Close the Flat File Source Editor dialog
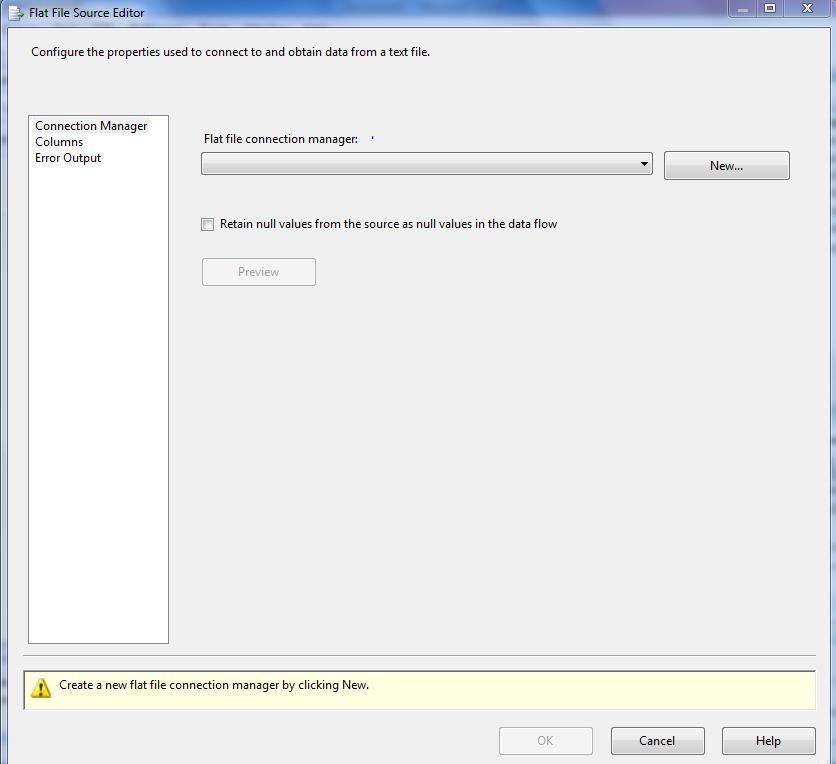The width and height of the screenshot is (836, 764). pyautogui.click(x=806, y=9)
